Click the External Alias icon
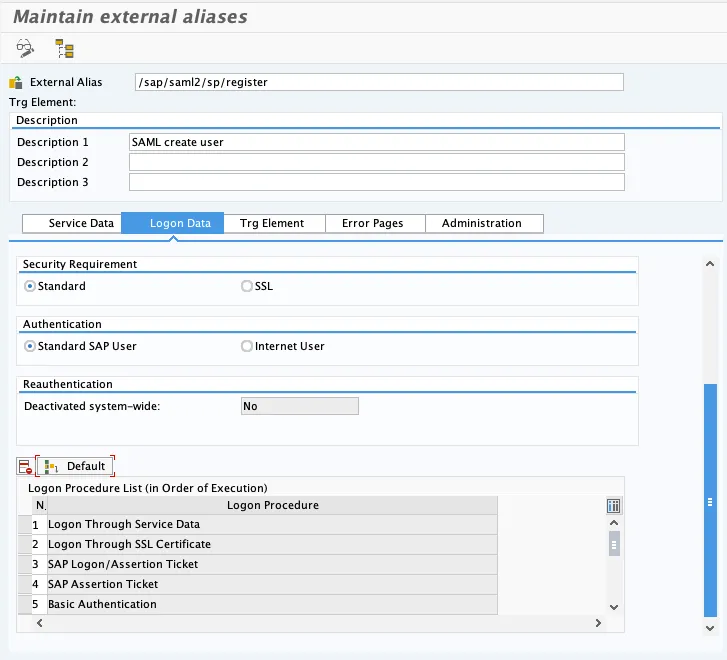The width and height of the screenshot is (727, 660). pos(15,82)
